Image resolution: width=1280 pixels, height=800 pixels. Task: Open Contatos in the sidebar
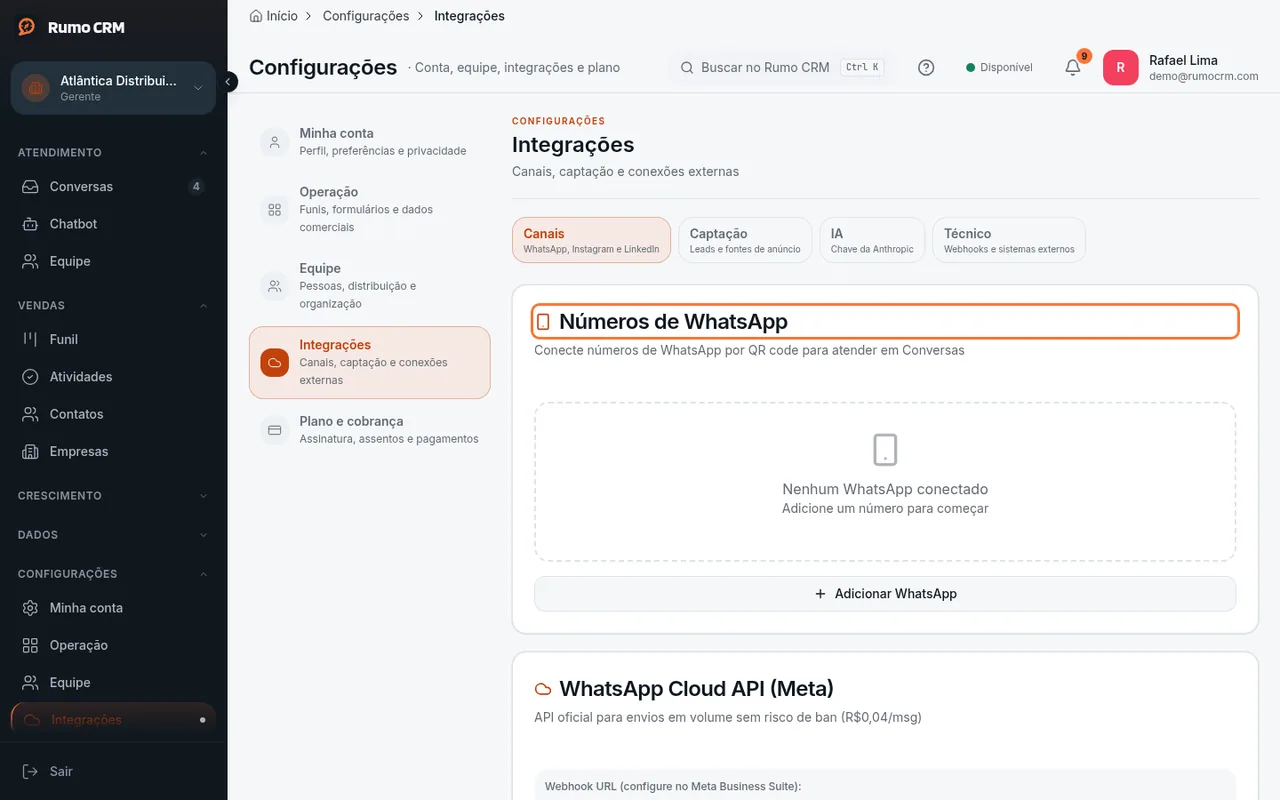click(113, 414)
